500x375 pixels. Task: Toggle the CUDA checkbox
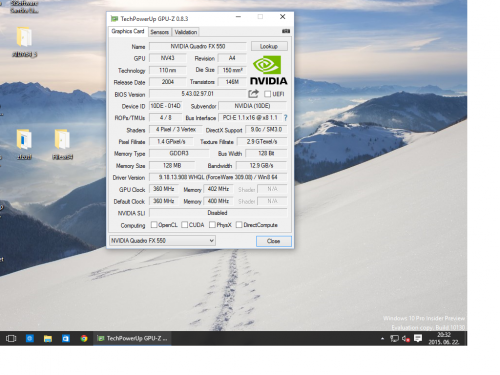[x=184, y=225]
